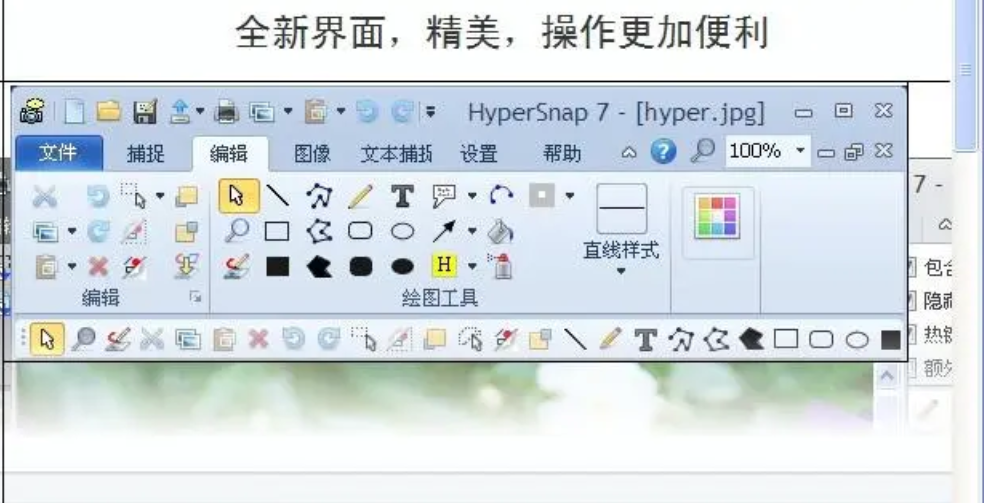Expand the arrow tool dropdown arrow
This screenshot has width=984, height=503.
pos(472,231)
